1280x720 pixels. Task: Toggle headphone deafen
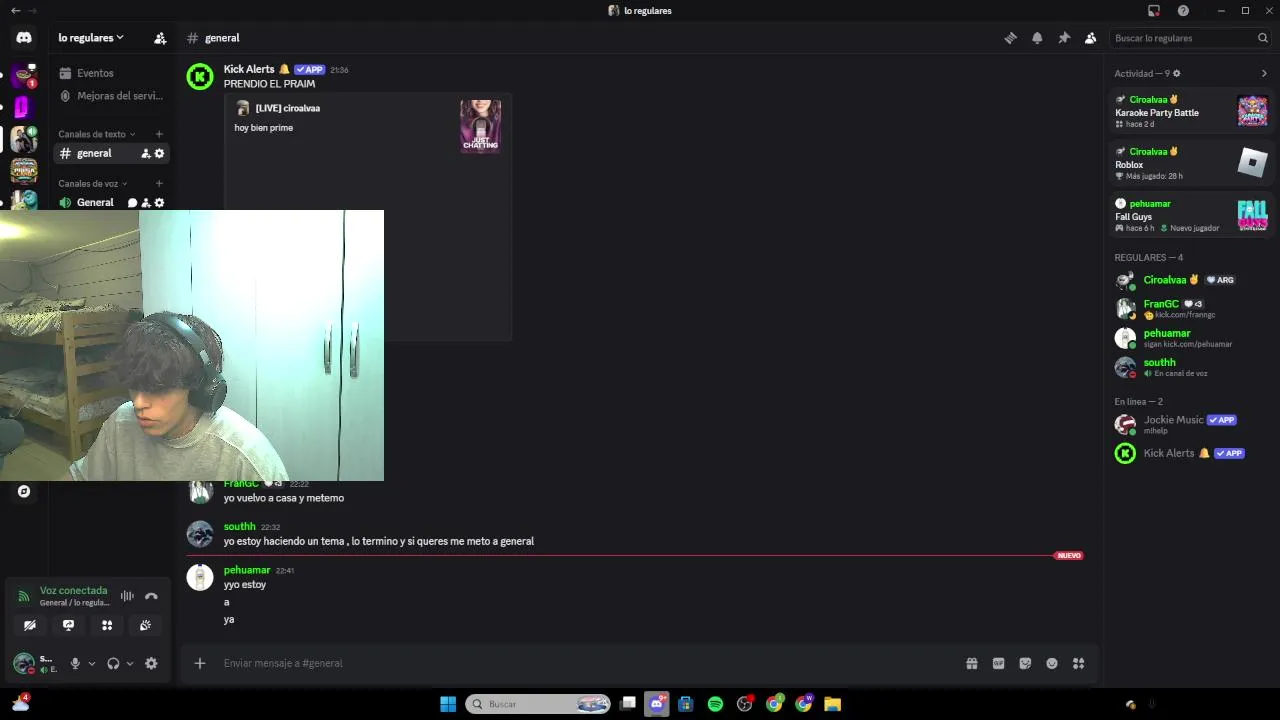tap(113, 663)
